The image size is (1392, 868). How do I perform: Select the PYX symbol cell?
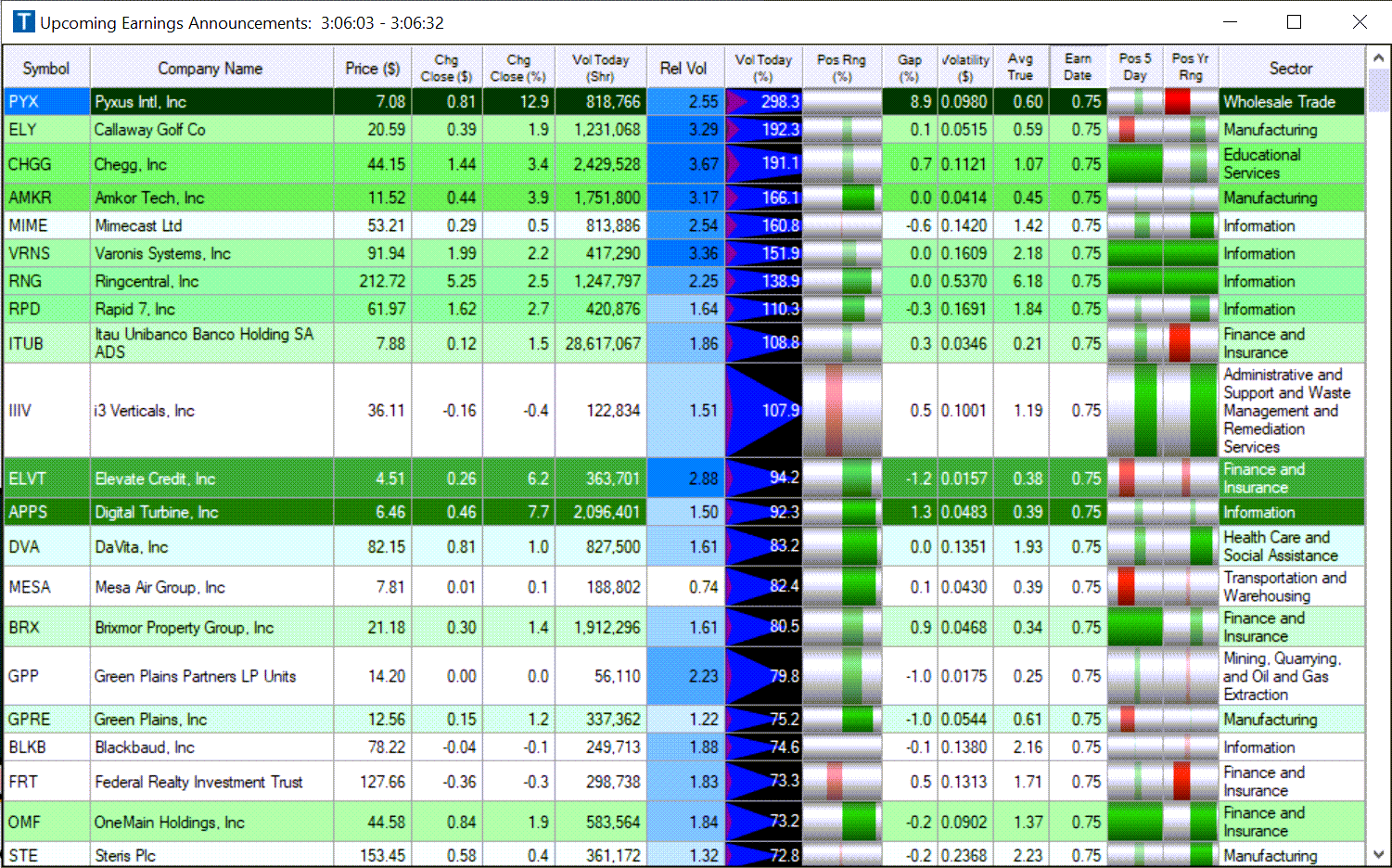(46, 102)
